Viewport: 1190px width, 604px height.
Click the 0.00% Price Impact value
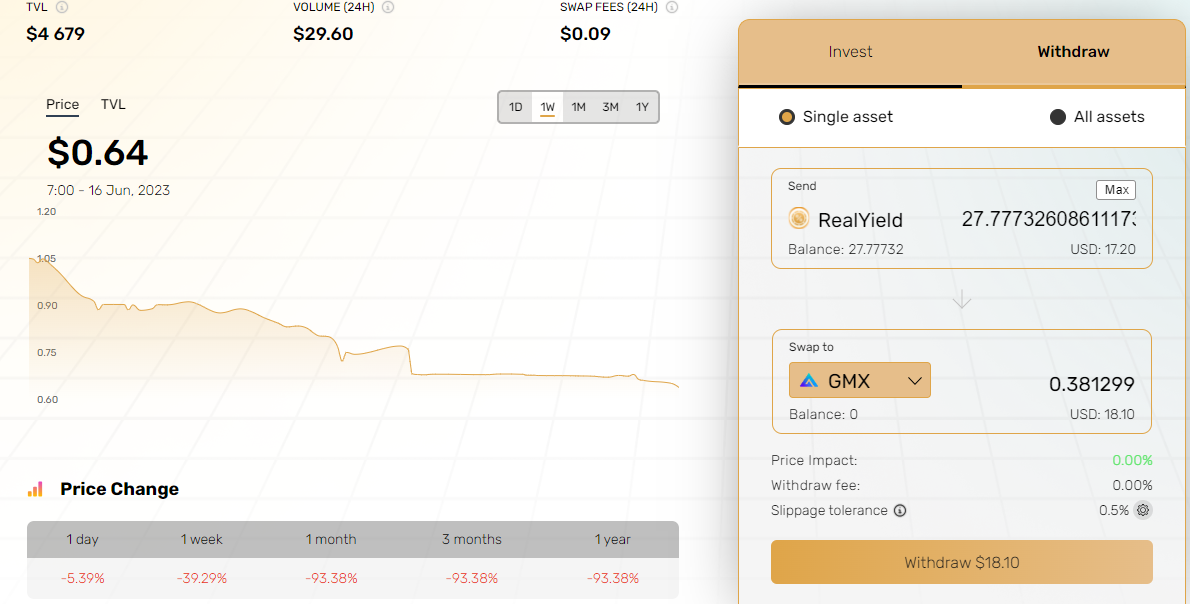1132,460
